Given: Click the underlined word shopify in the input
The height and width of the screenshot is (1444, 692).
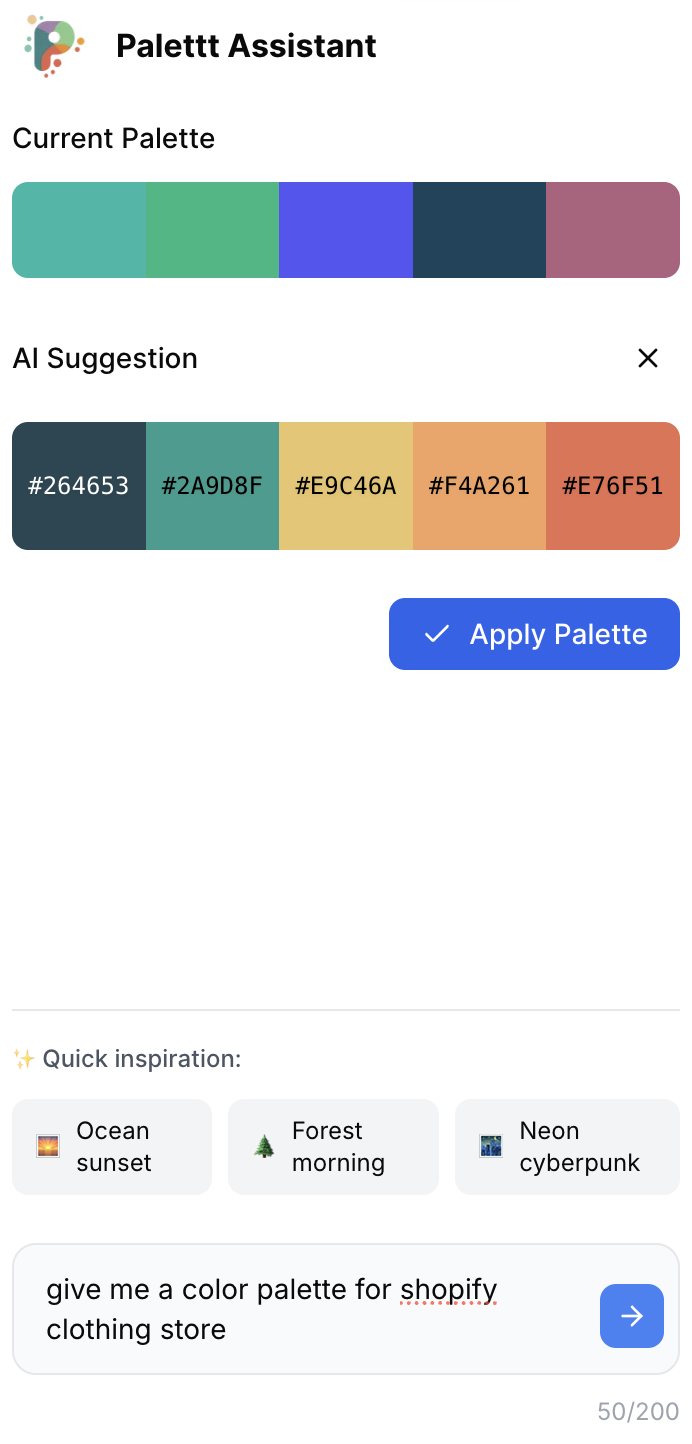Looking at the screenshot, I should [x=448, y=1290].
